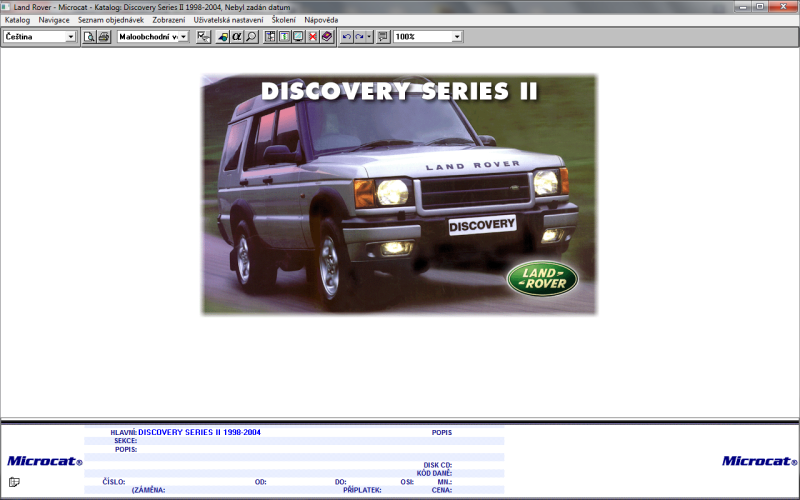Screen dimensions: 800x500
Task: Click the notes icon beside zoom box
Action: tap(383, 37)
